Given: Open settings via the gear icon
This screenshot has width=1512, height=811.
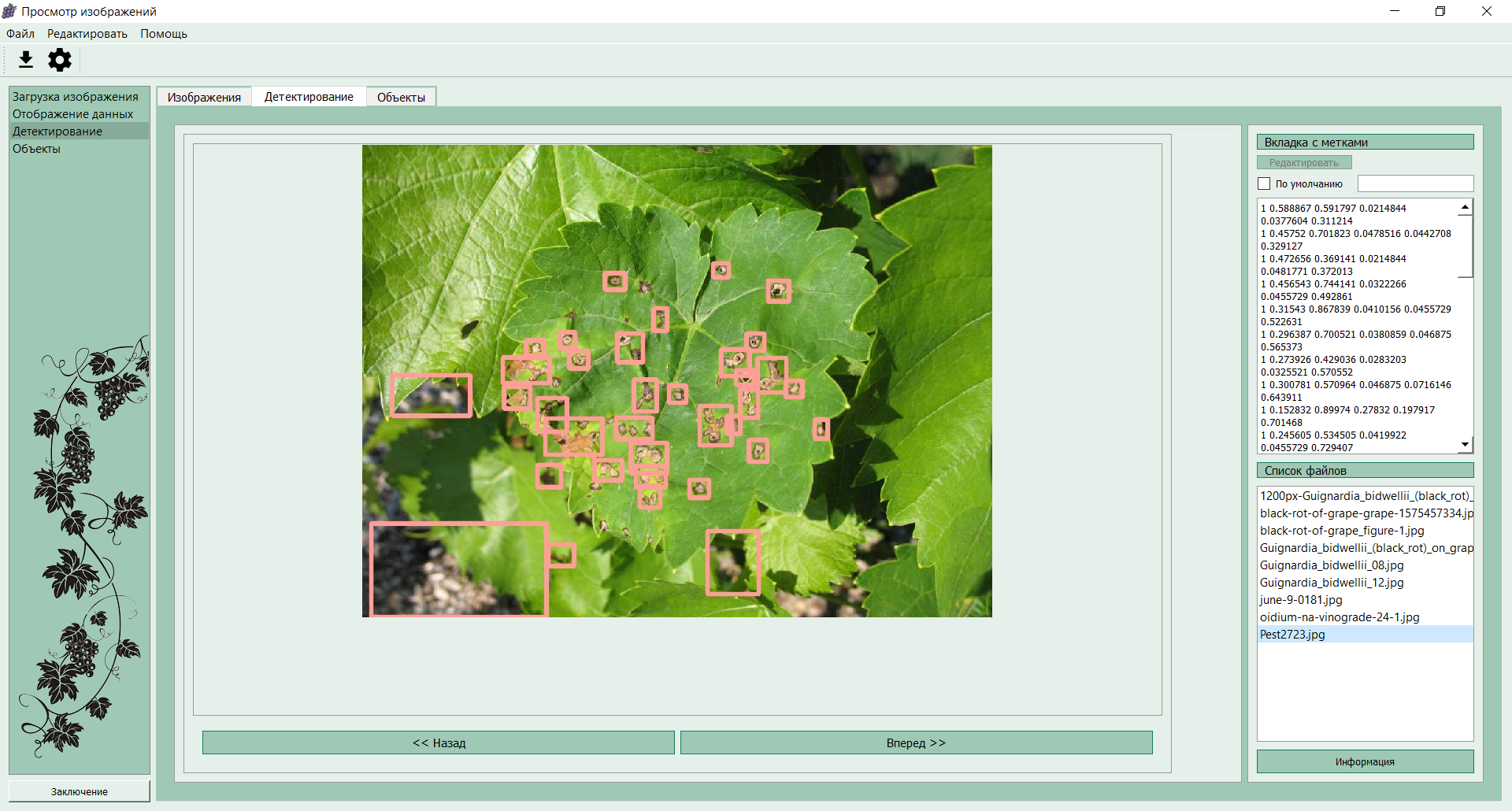Looking at the screenshot, I should click(60, 60).
